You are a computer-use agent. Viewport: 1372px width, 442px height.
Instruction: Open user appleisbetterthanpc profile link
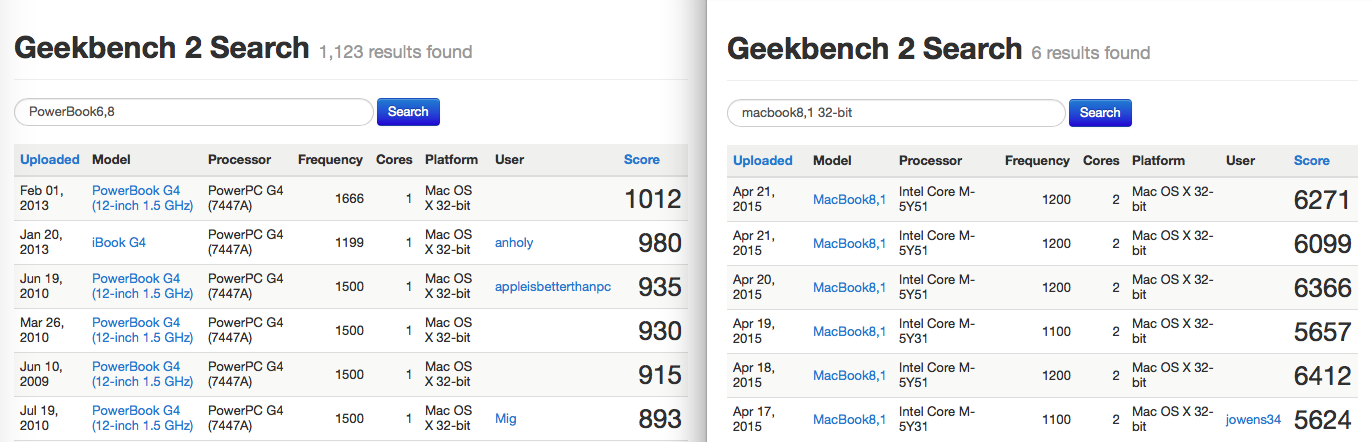point(553,286)
